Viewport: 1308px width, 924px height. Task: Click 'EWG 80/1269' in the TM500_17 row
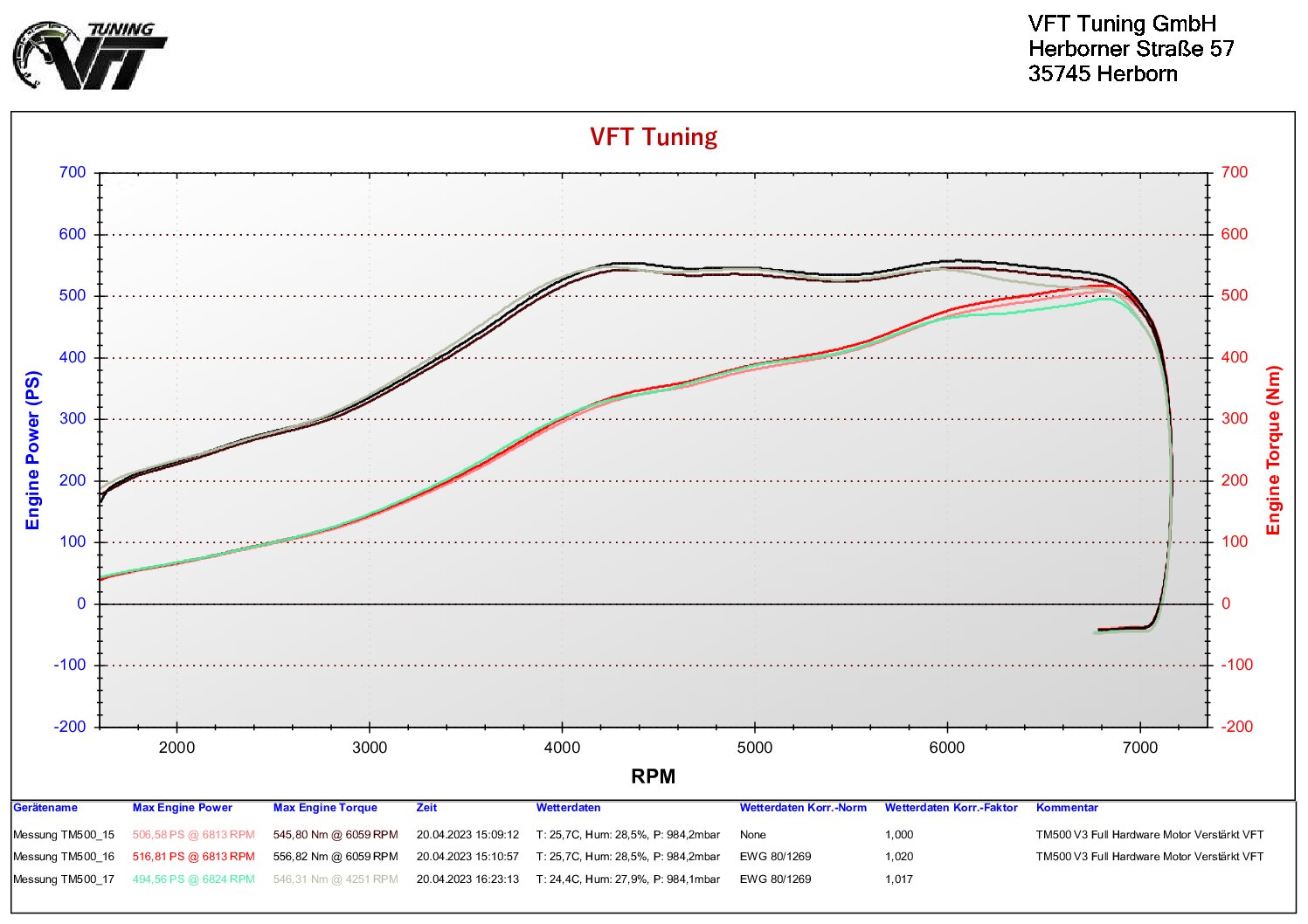[776, 879]
